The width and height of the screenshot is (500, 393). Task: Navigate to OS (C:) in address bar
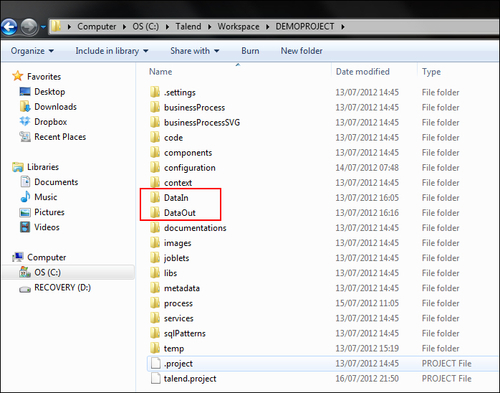pyautogui.click(x=146, y=27)
